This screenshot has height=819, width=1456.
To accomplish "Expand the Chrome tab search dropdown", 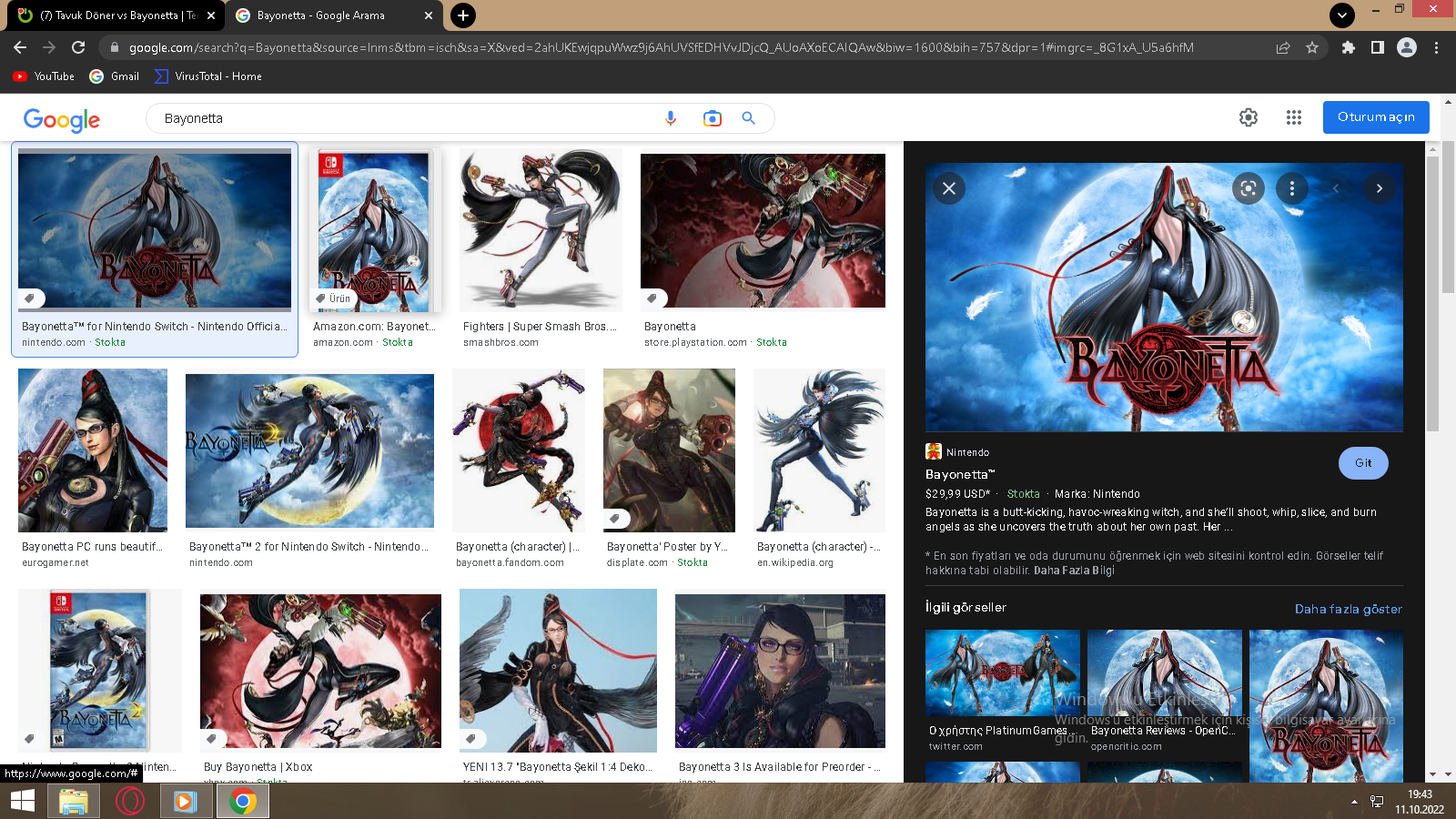I will (1342, 15).
